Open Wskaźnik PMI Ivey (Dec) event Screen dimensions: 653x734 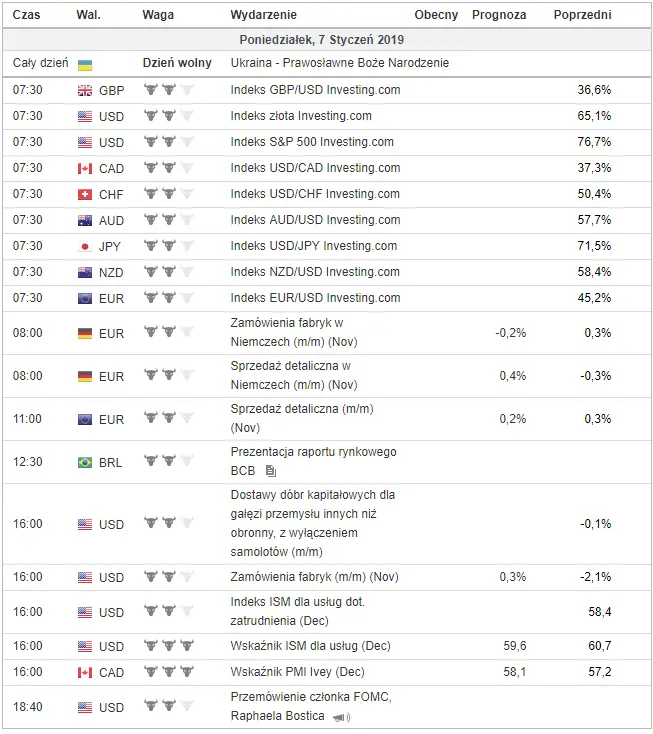tap(297, 672)
